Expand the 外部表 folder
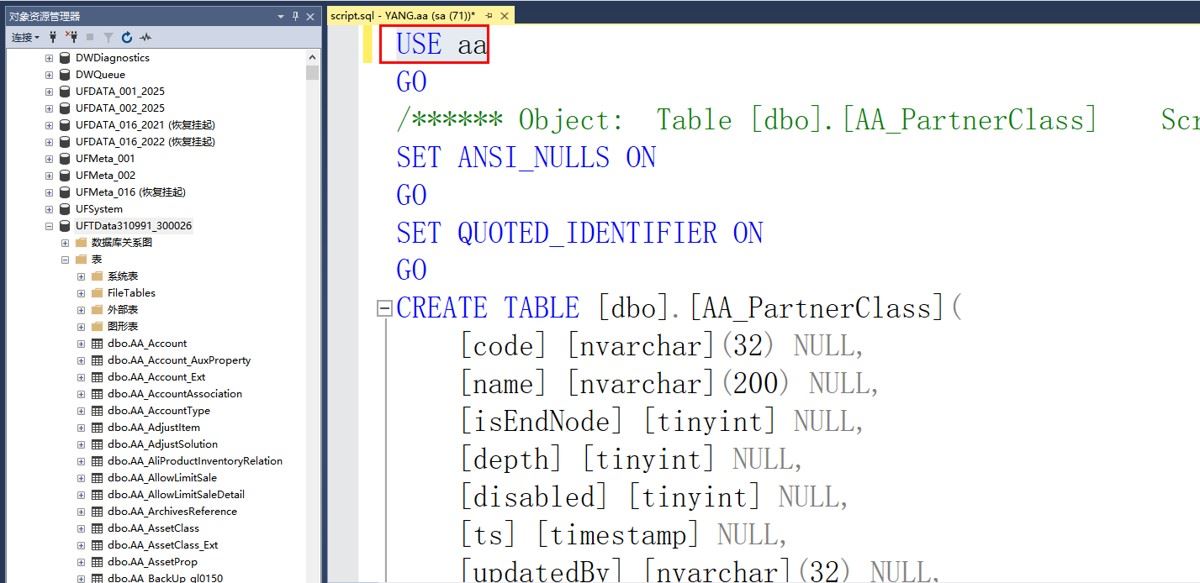The image size is (1200, 583). coord(81,310)
